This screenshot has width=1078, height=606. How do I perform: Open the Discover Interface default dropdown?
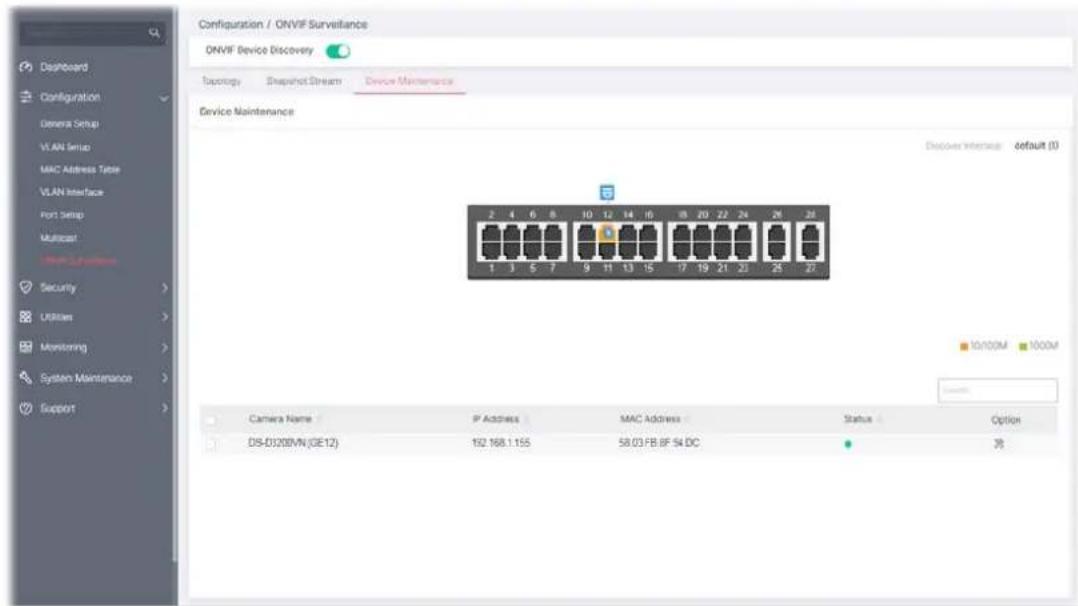(1036, 146)
